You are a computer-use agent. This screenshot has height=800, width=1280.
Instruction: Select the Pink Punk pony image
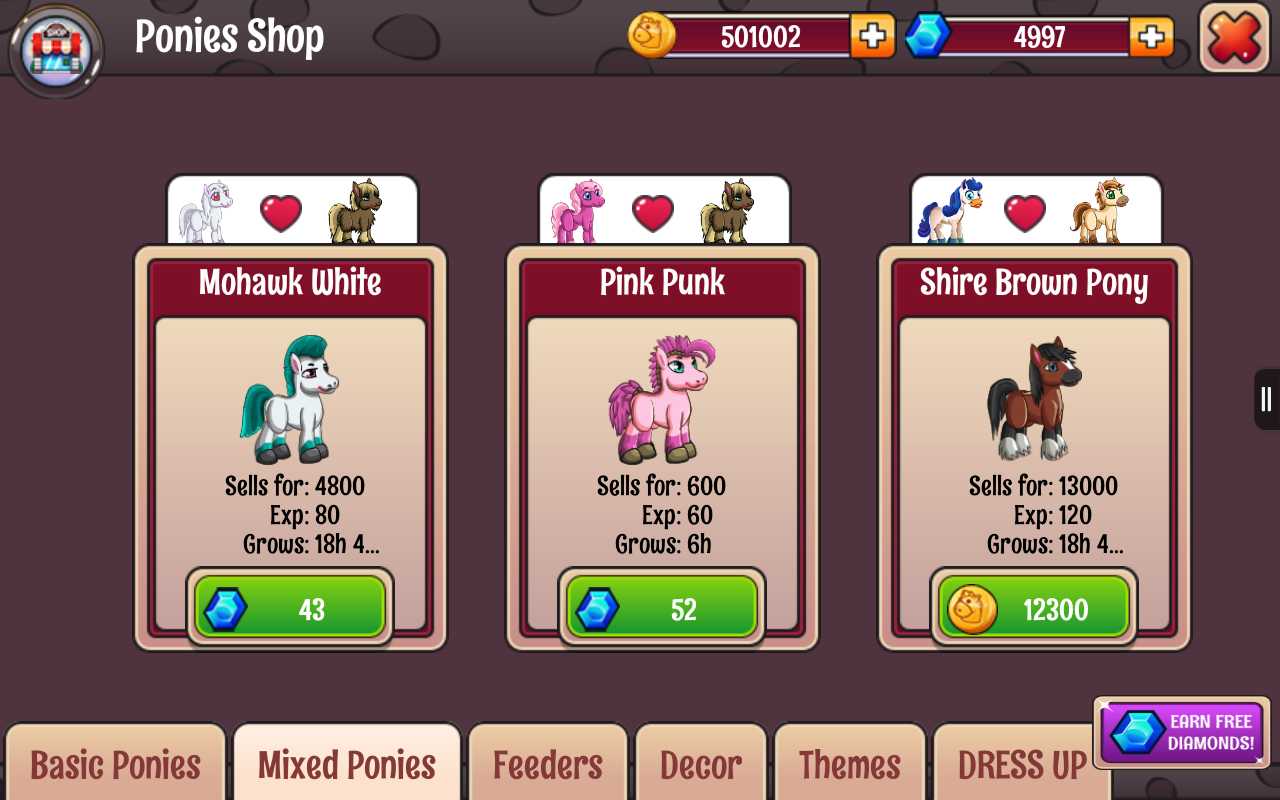[x=662, y=398]
